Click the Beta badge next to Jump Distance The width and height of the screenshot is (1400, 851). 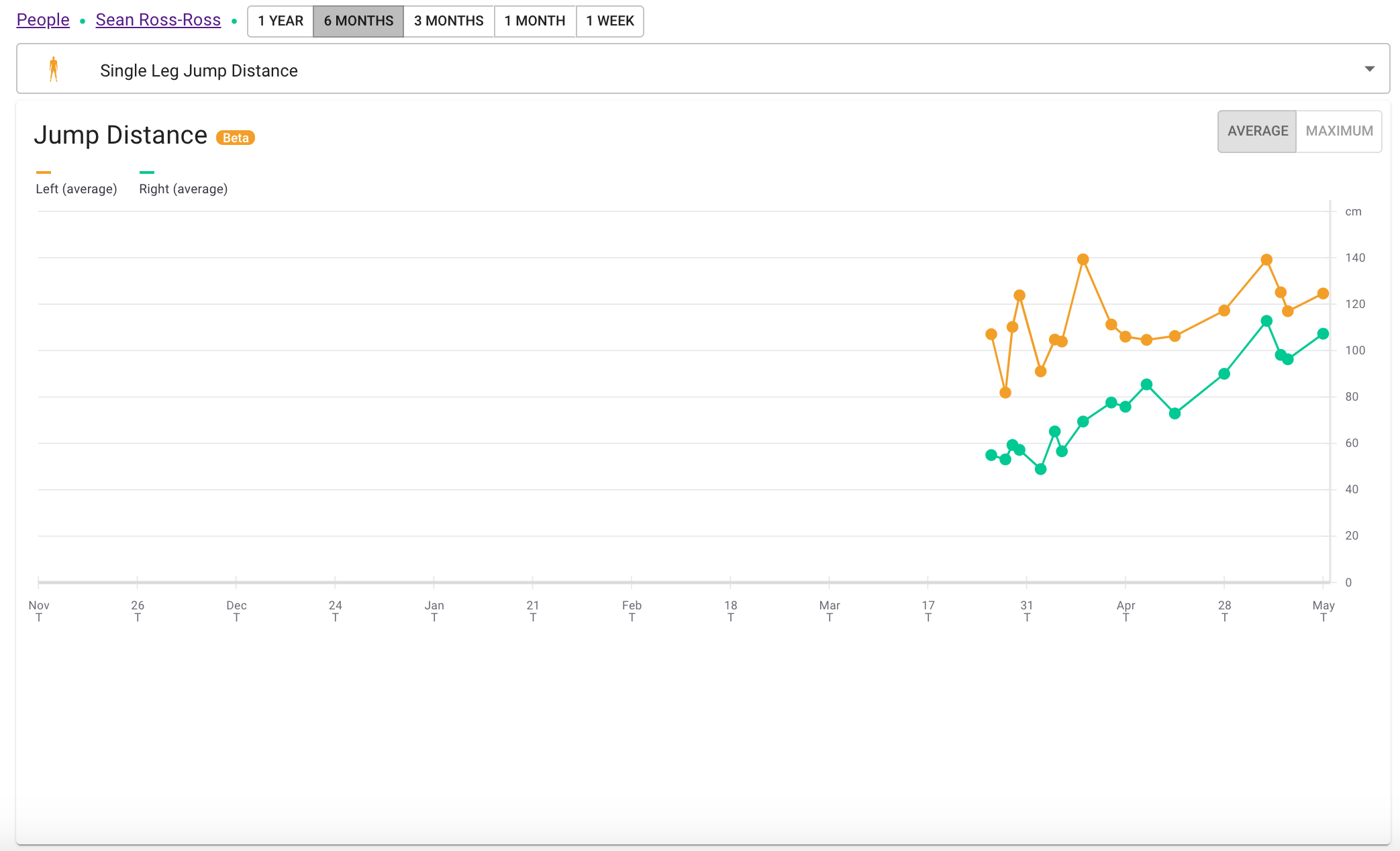point(235,138)
